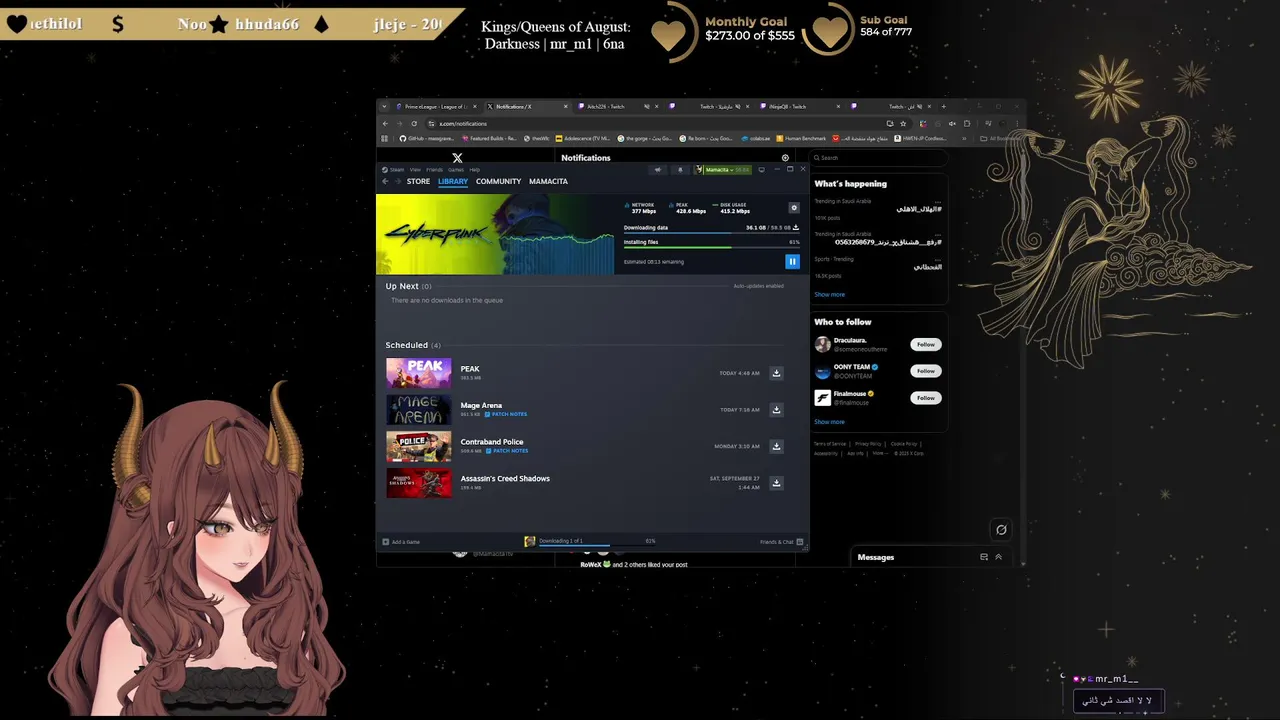1280x720 pixels.
Task: Open Contraband Police patch notes
Action: point(506,451)
